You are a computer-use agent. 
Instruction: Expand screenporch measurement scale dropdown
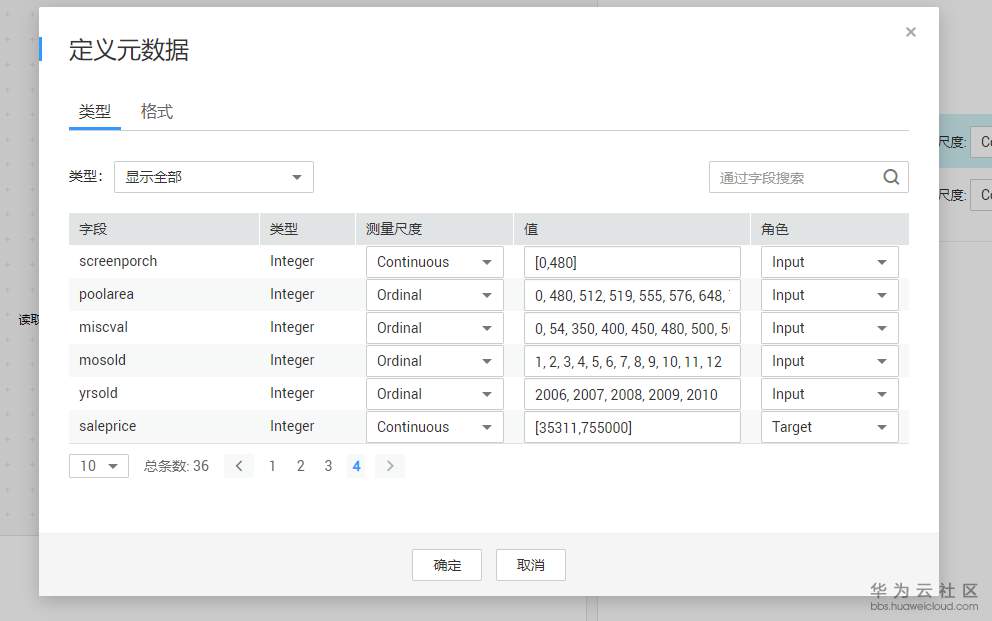tap(434, 262)
